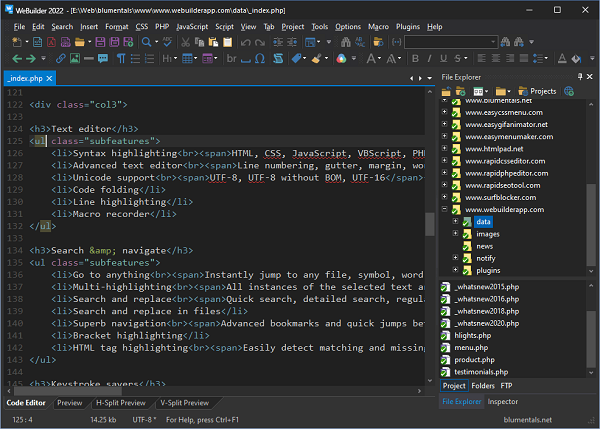This screenshot has width=600, height=429.
Task: Click the paragraph pilcrow icon
Action: pos(122,59)
